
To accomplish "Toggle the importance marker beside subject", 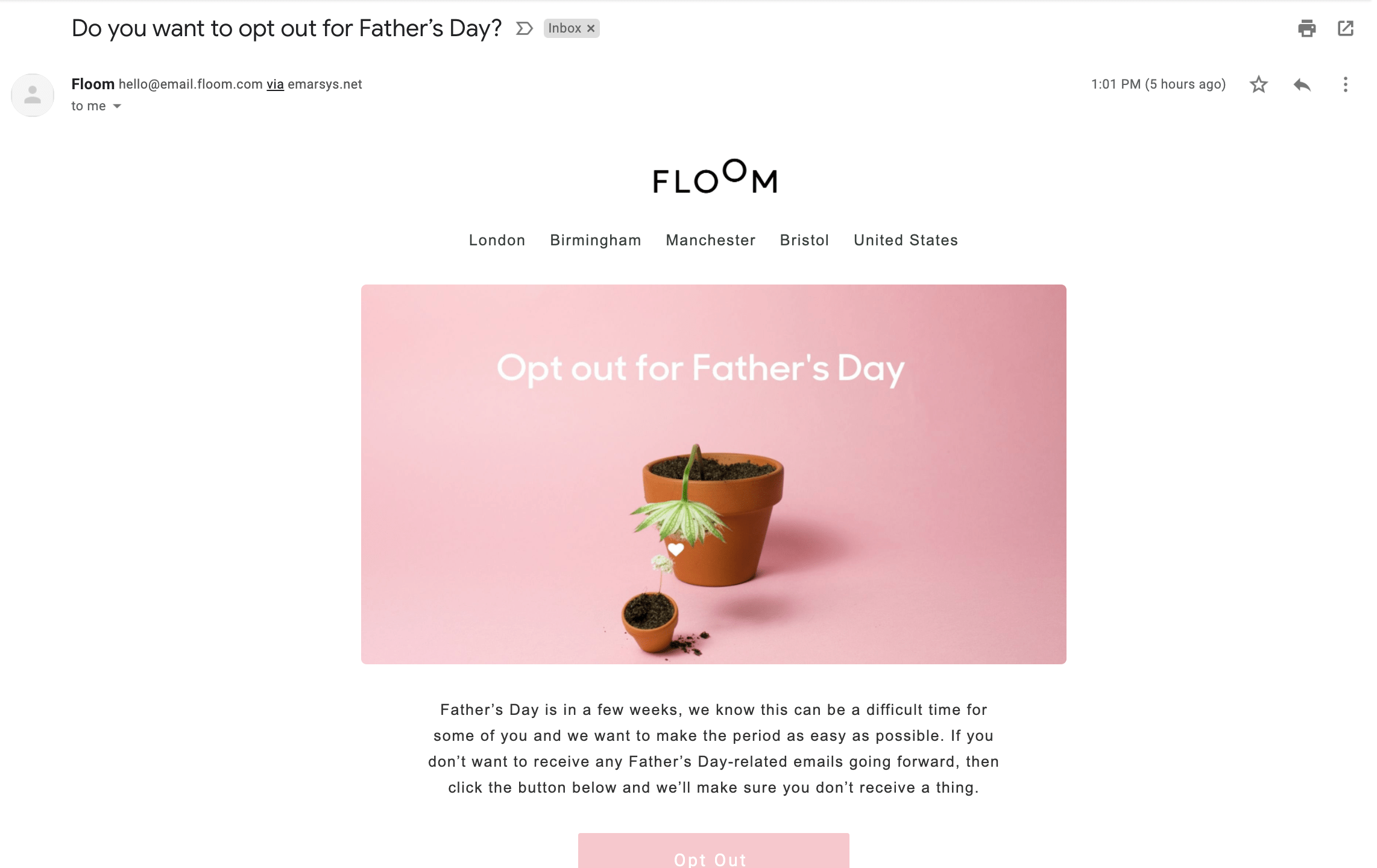I will 524,28.
